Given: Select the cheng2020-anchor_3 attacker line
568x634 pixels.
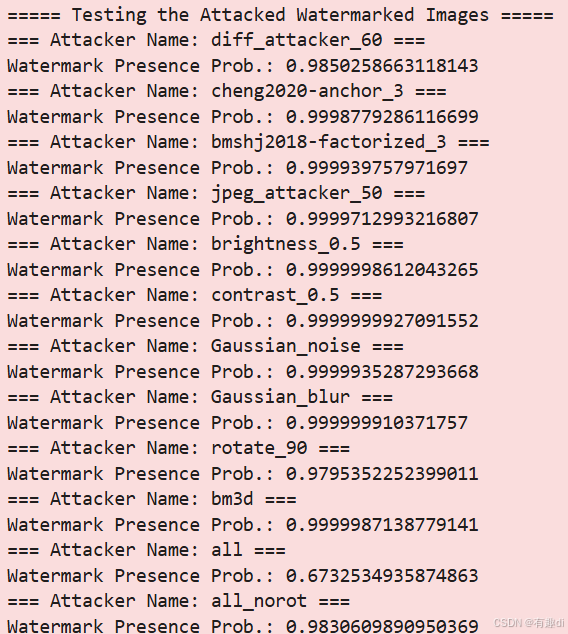Looking at the screenshot, I should 227,91.
